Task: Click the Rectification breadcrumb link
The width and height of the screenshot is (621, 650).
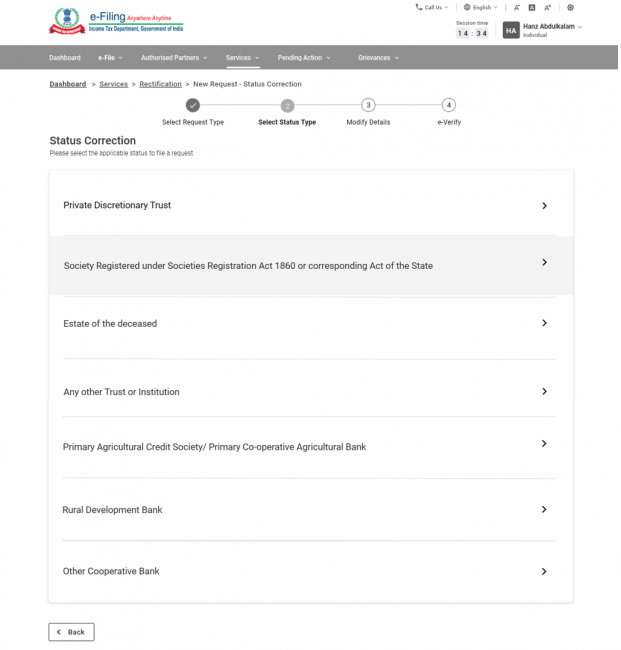Action: pos(161,85)
